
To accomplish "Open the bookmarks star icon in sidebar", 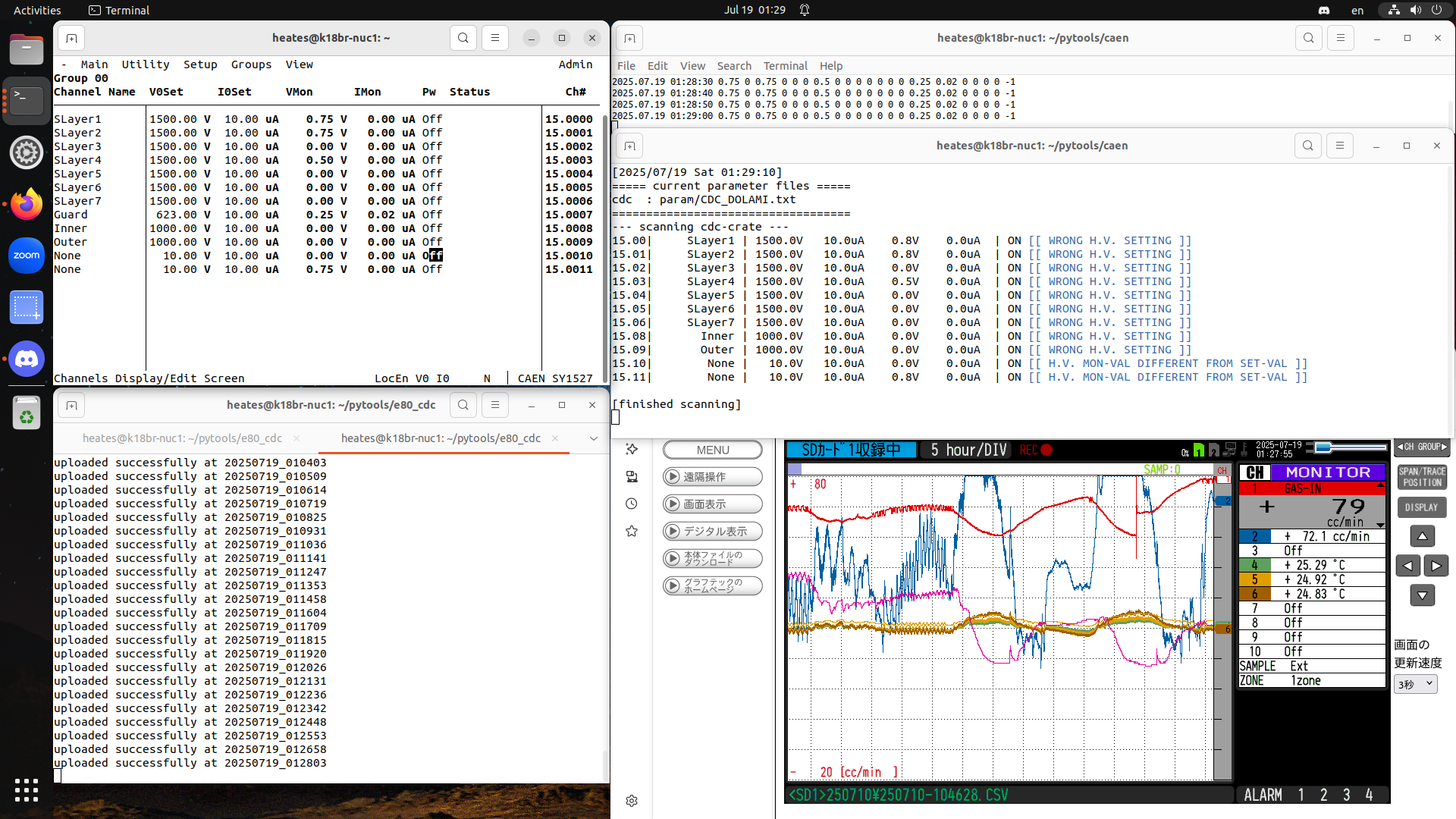I will 632,532.
